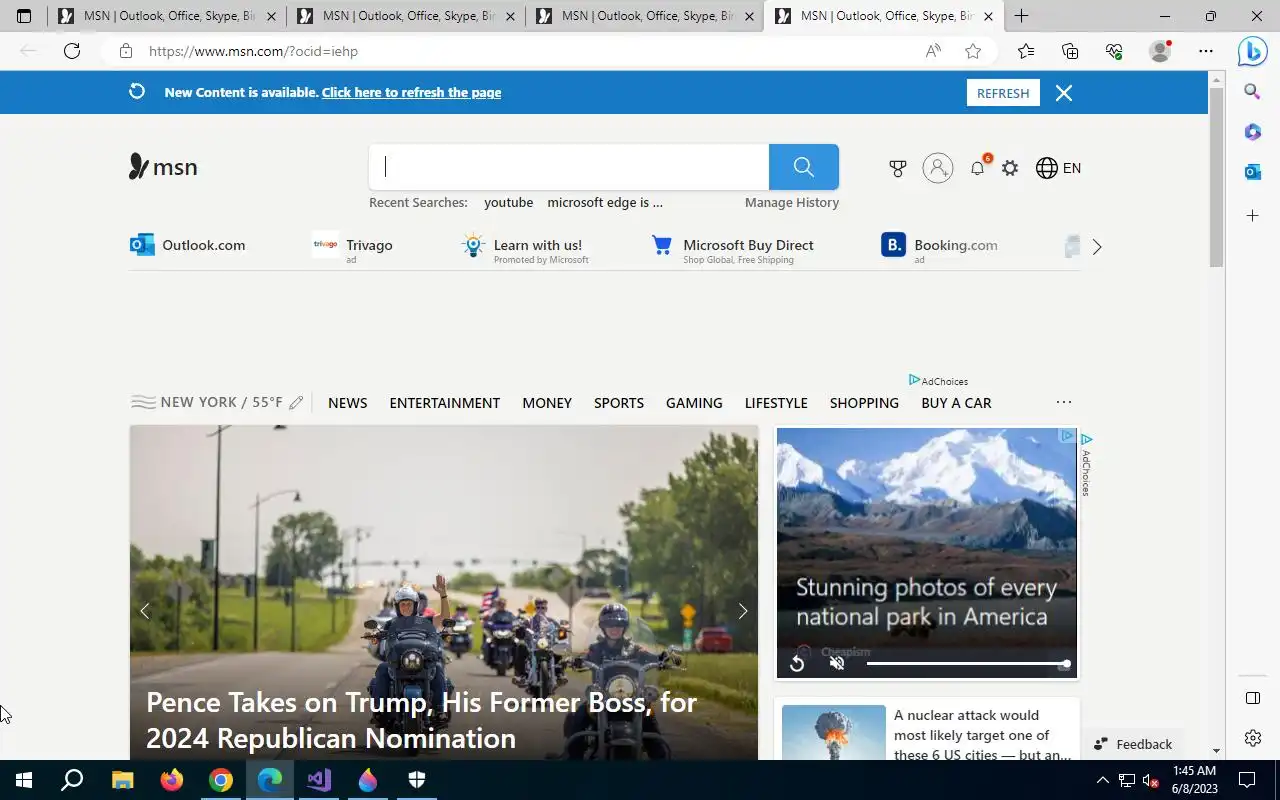Open MSN notifications bell

(978, 168)
